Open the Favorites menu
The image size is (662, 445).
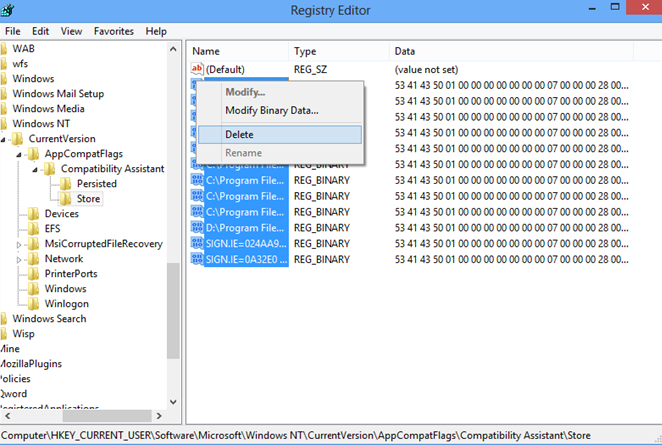tap(113, 31)
